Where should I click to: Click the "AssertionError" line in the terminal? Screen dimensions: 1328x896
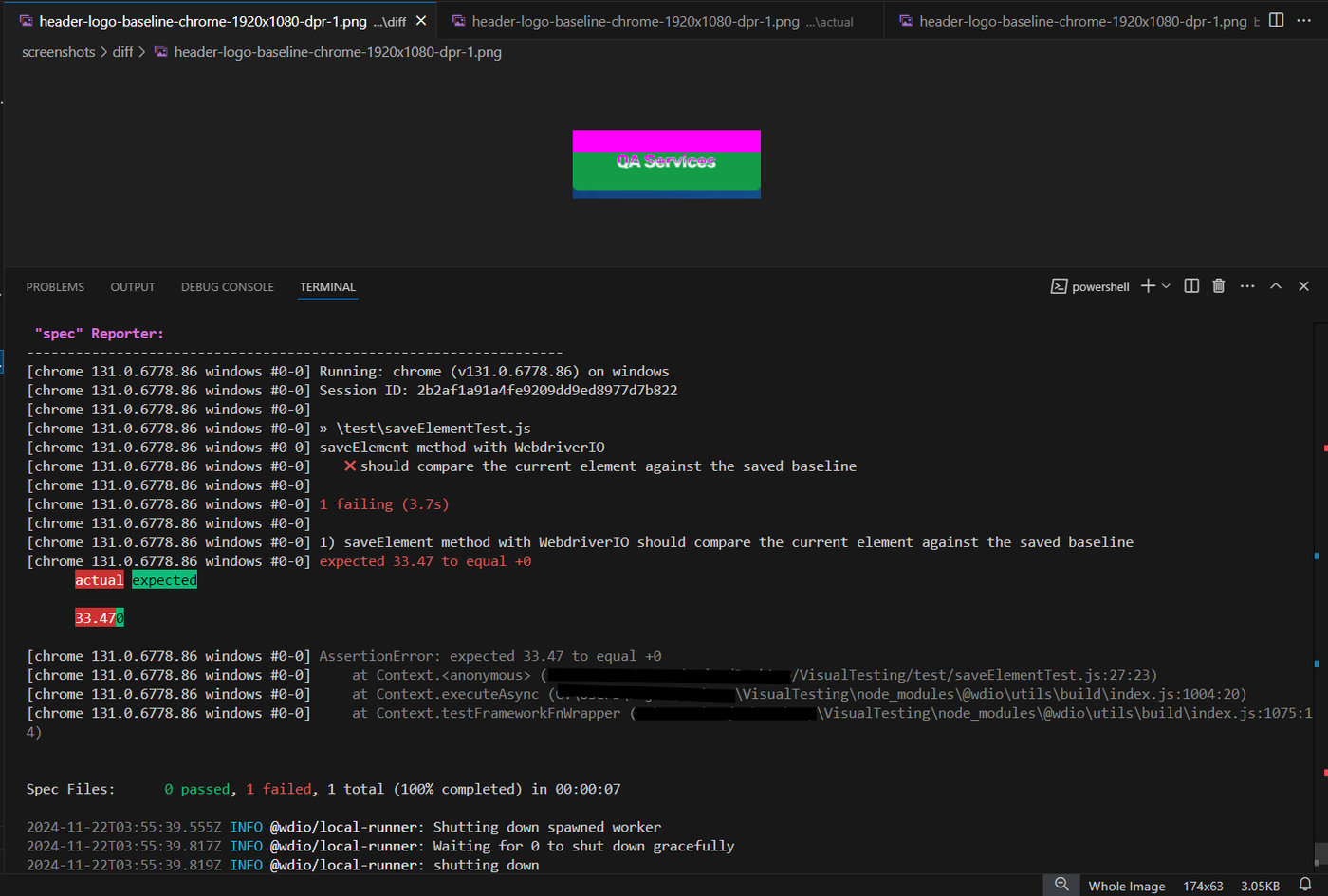coord(490,656)
